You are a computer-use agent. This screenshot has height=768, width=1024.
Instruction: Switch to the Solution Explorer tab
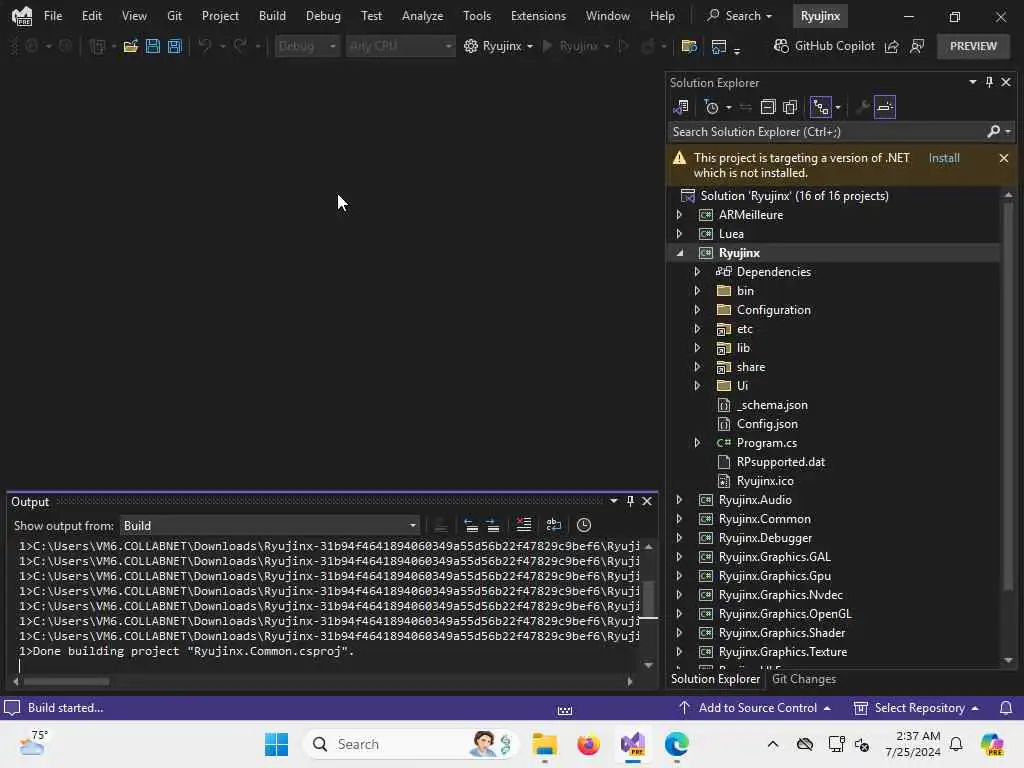tap(715, 679)
